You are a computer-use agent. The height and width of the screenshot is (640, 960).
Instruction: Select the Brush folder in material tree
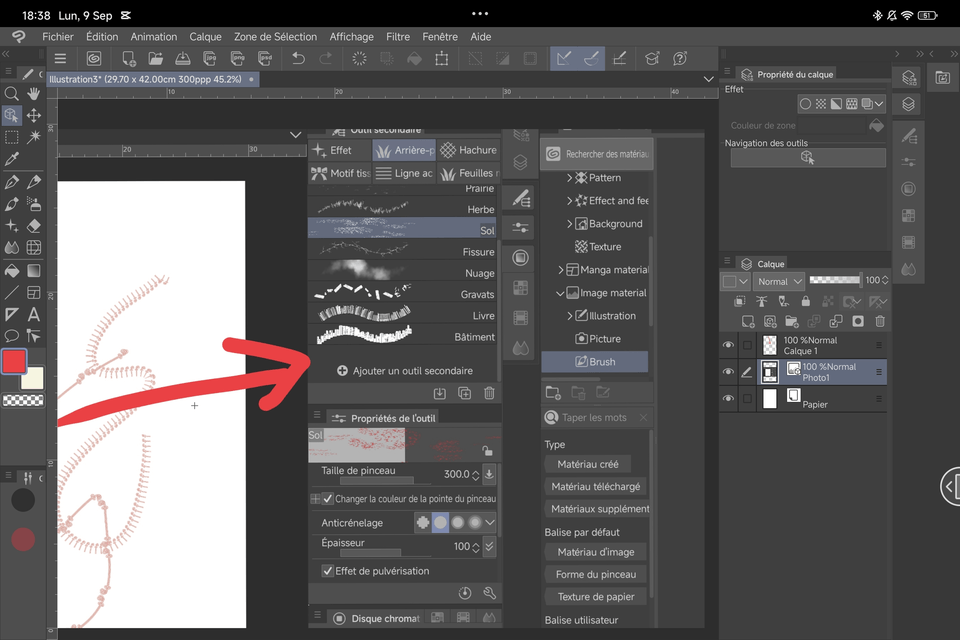[x=594, y=361]
